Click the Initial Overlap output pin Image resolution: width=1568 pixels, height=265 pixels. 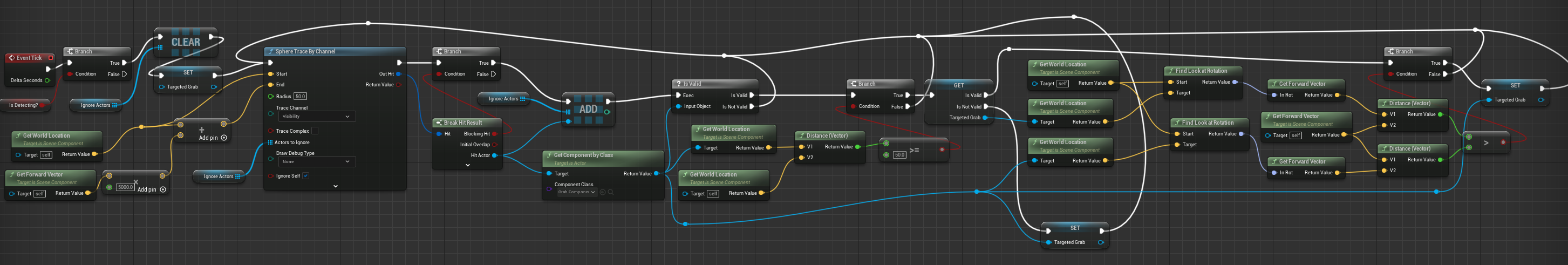495,145
